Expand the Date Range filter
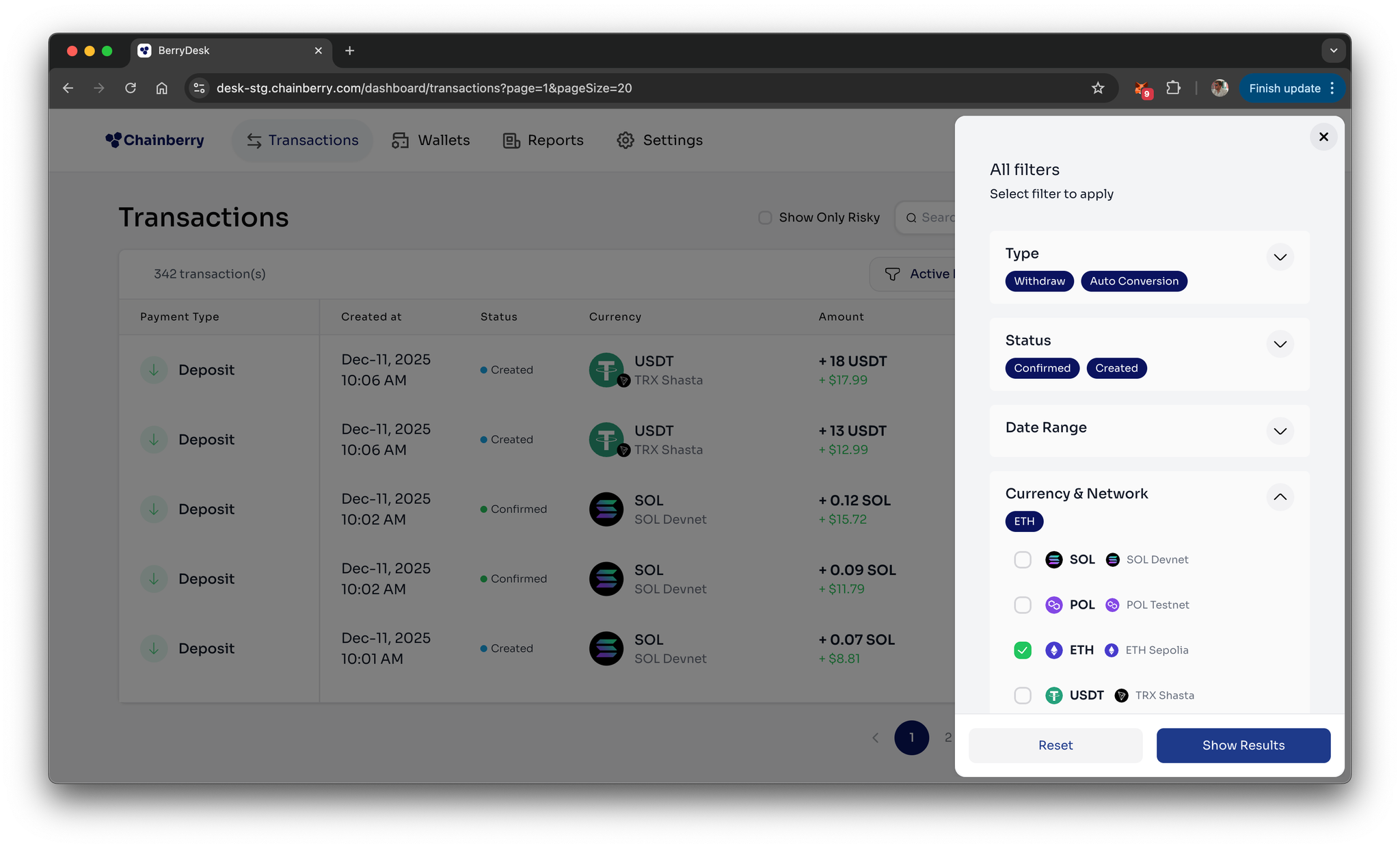 click(1280, 431)
